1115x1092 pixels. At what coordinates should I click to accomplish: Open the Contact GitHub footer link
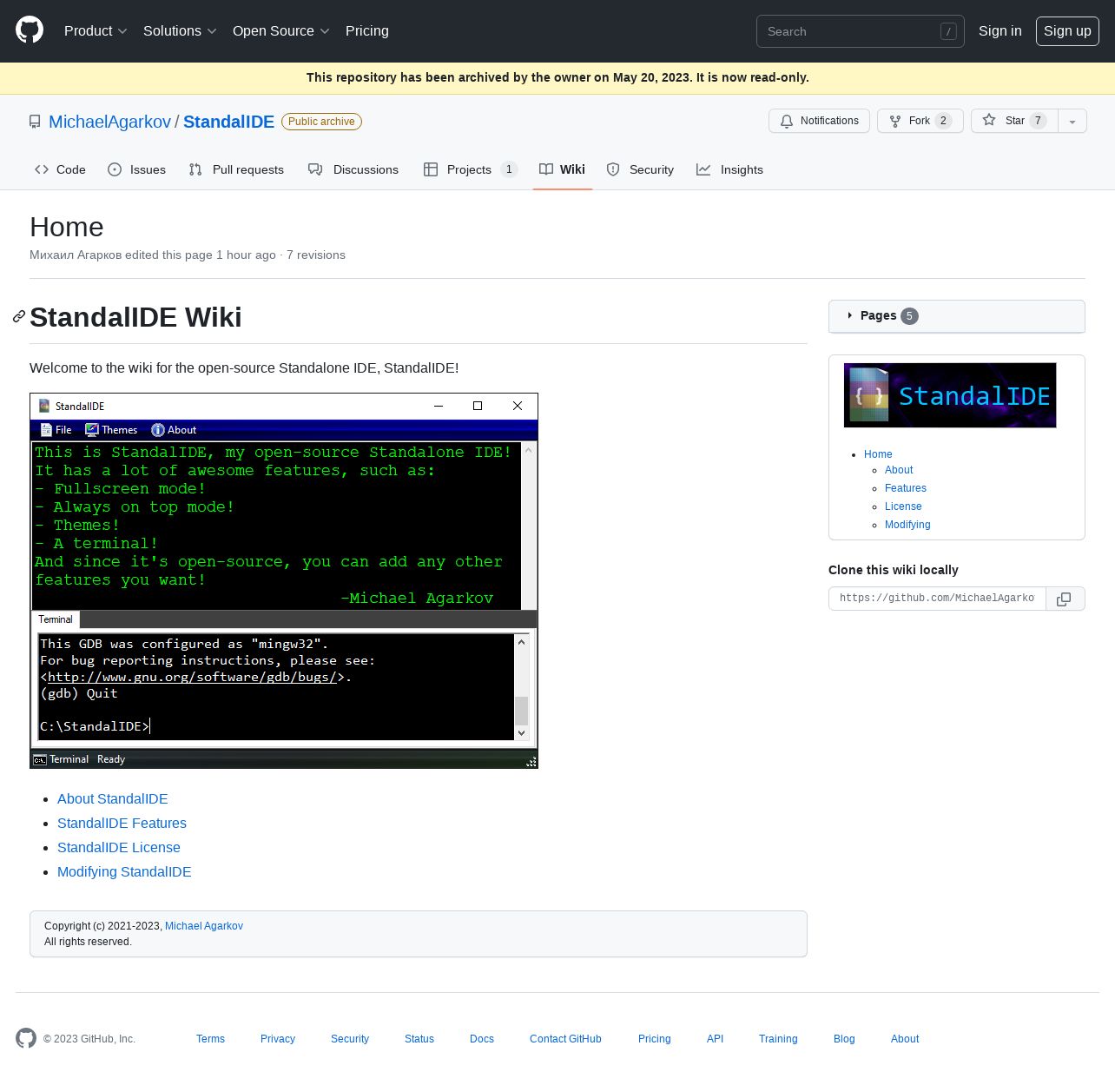coord(565,1039)
